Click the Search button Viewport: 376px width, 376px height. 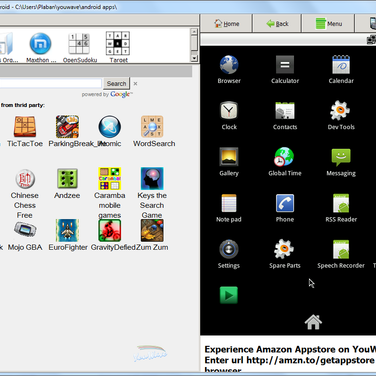click(116, 84)
